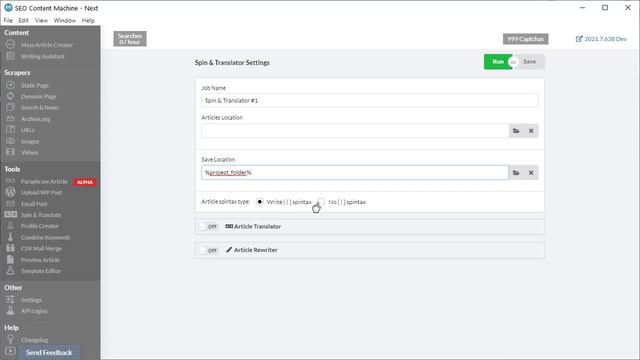Toggle Article Rewriter on
The height and width of the screenshot is (360, 640).
[209, 250]
